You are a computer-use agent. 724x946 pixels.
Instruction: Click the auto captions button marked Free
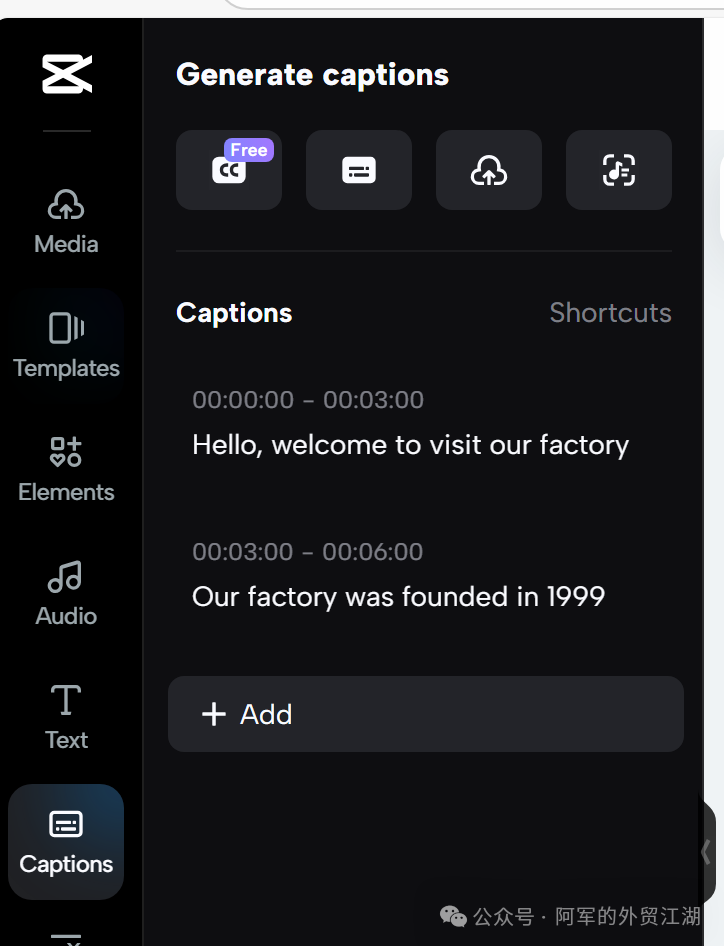pos(229,170)
